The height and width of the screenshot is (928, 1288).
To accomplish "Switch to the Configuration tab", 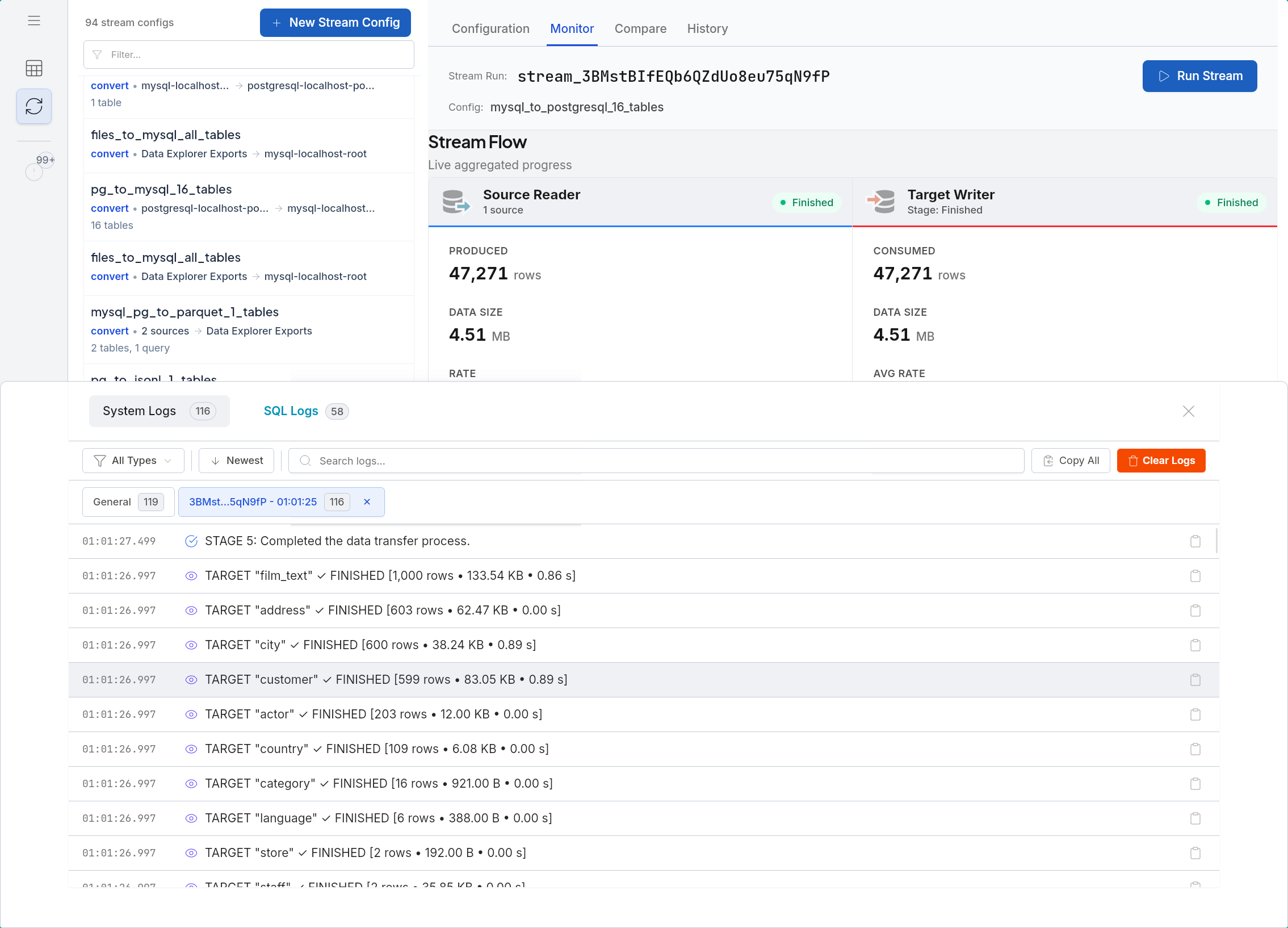I will (x=490, y=28).
